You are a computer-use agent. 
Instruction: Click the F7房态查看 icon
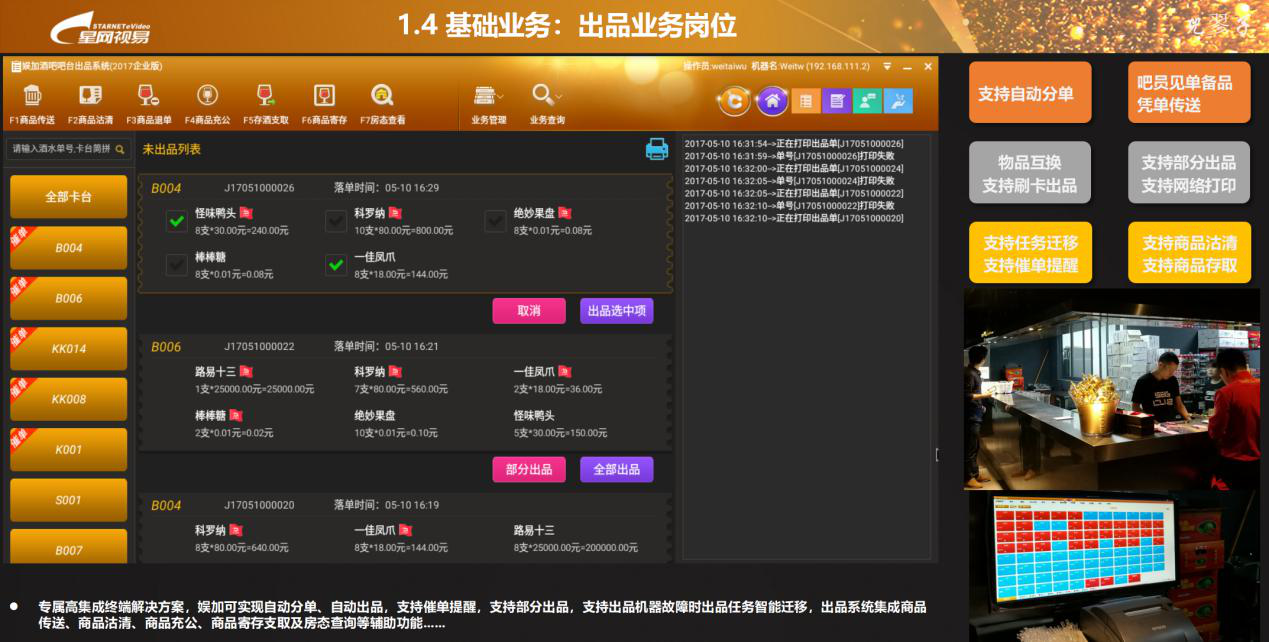(382, 97)
